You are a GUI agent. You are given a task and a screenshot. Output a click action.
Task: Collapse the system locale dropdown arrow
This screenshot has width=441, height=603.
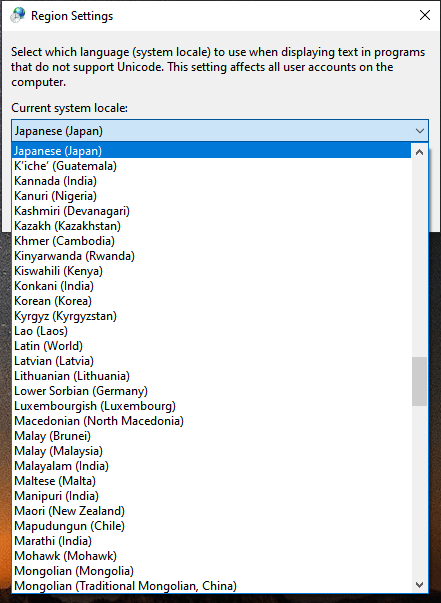[419, 131]
